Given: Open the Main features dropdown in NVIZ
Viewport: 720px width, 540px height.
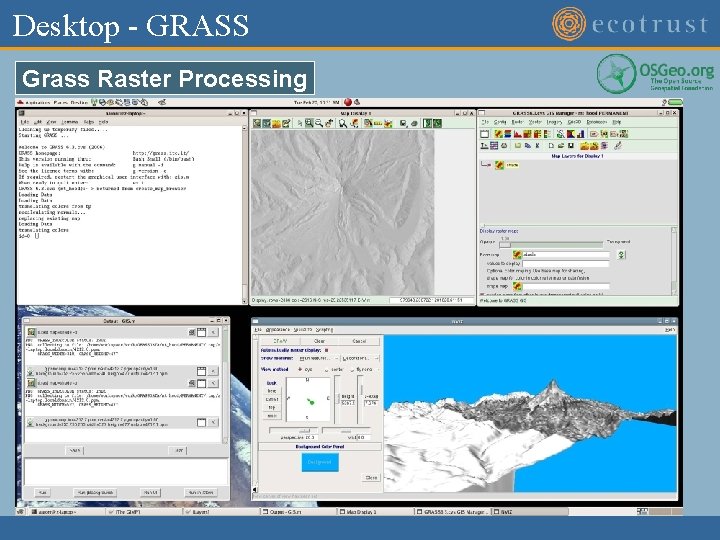Looking at the screenshot, I should tap(319, 358).
